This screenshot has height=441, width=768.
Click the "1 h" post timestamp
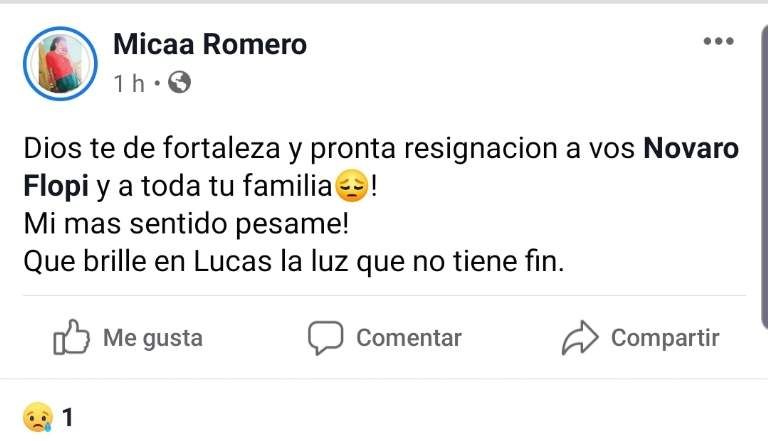click(x=130, y=83)
